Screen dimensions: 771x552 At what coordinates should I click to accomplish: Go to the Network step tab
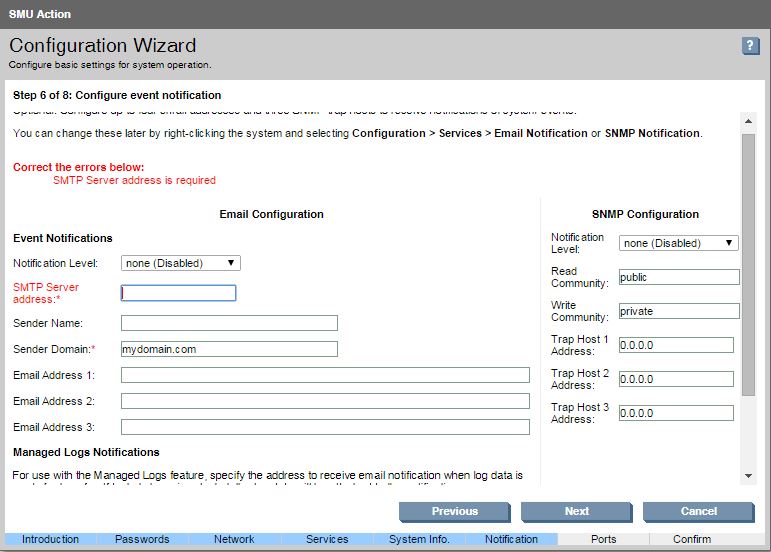pos(234,539)
